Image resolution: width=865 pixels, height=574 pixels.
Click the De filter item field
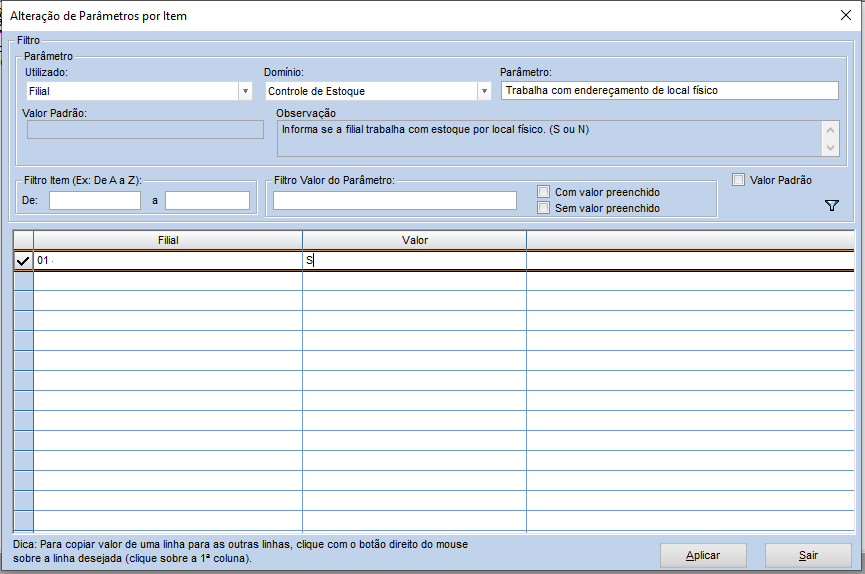[x=95, y=200]
